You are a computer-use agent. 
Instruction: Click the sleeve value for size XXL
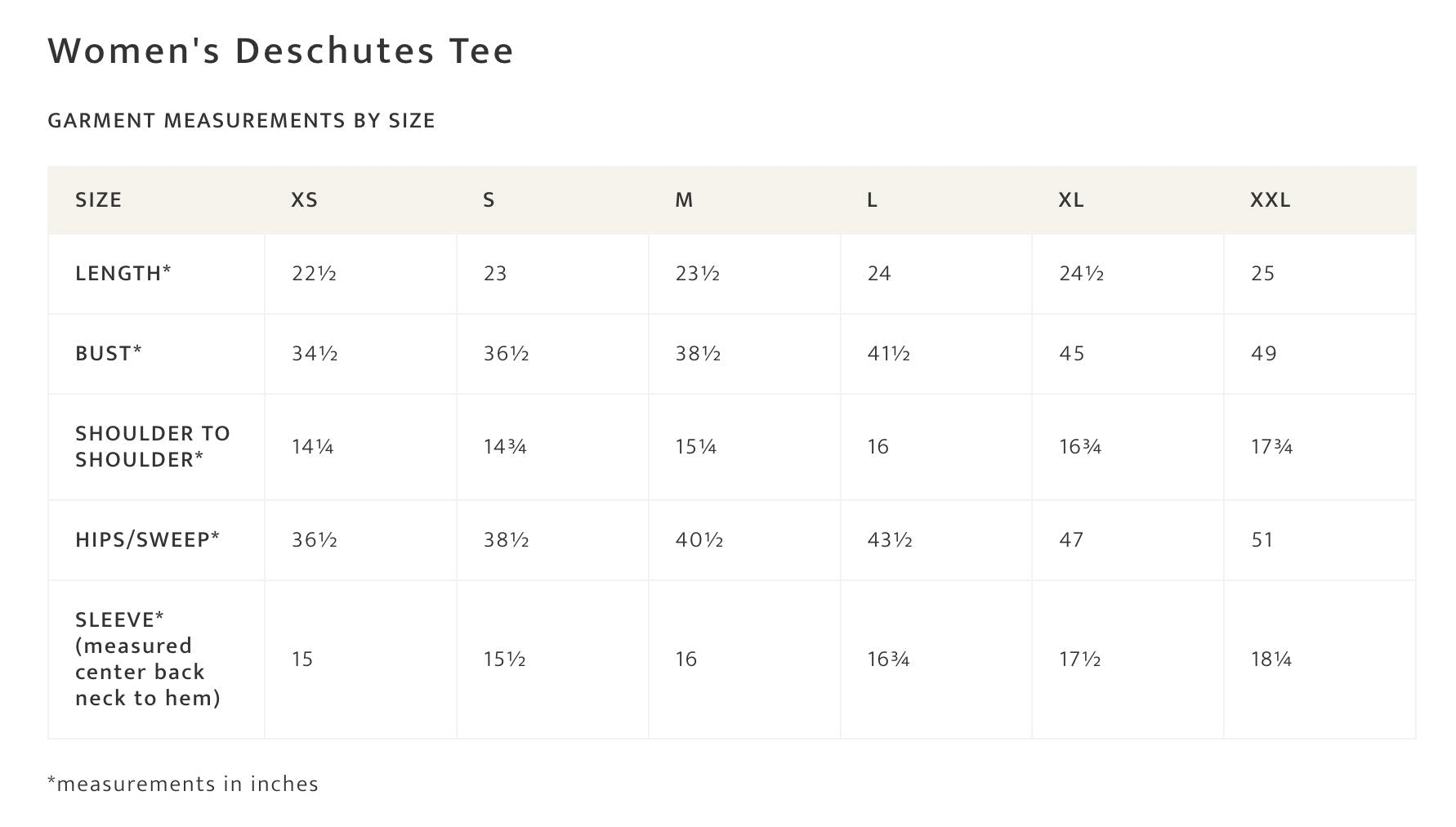[x=1271, y=659]
